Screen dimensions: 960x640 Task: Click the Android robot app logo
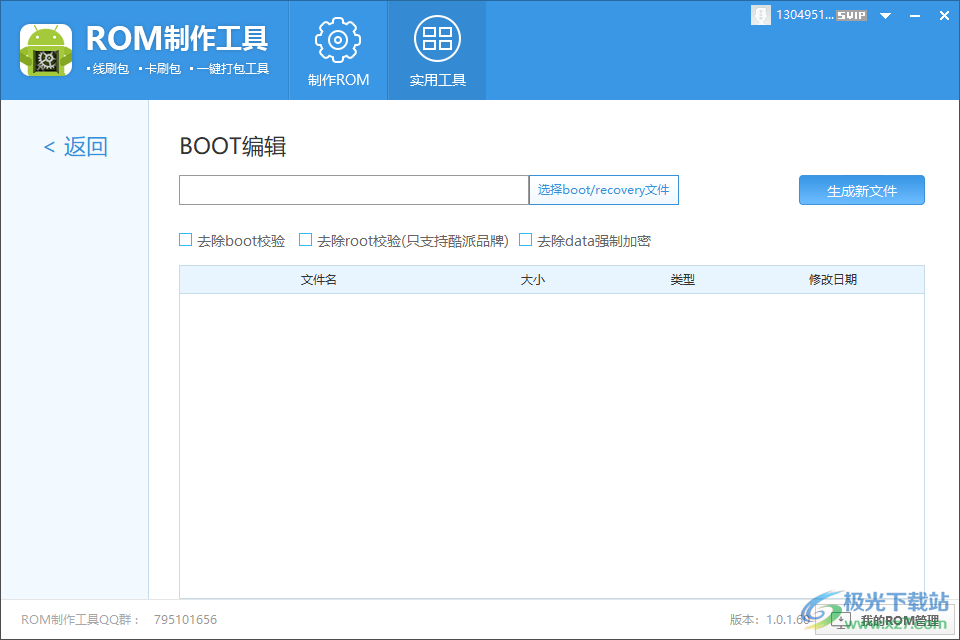[45, 49]
